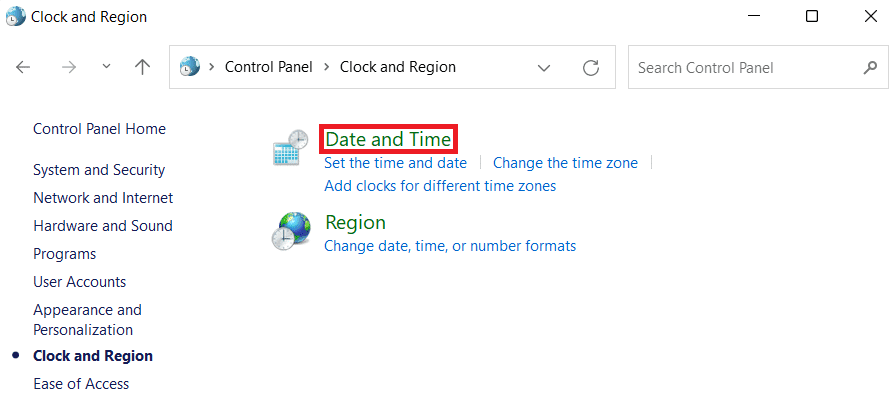This screenshot has height=402, width=896.
Task: Select Change date, time, or number formats
Action: pos(450,246)
